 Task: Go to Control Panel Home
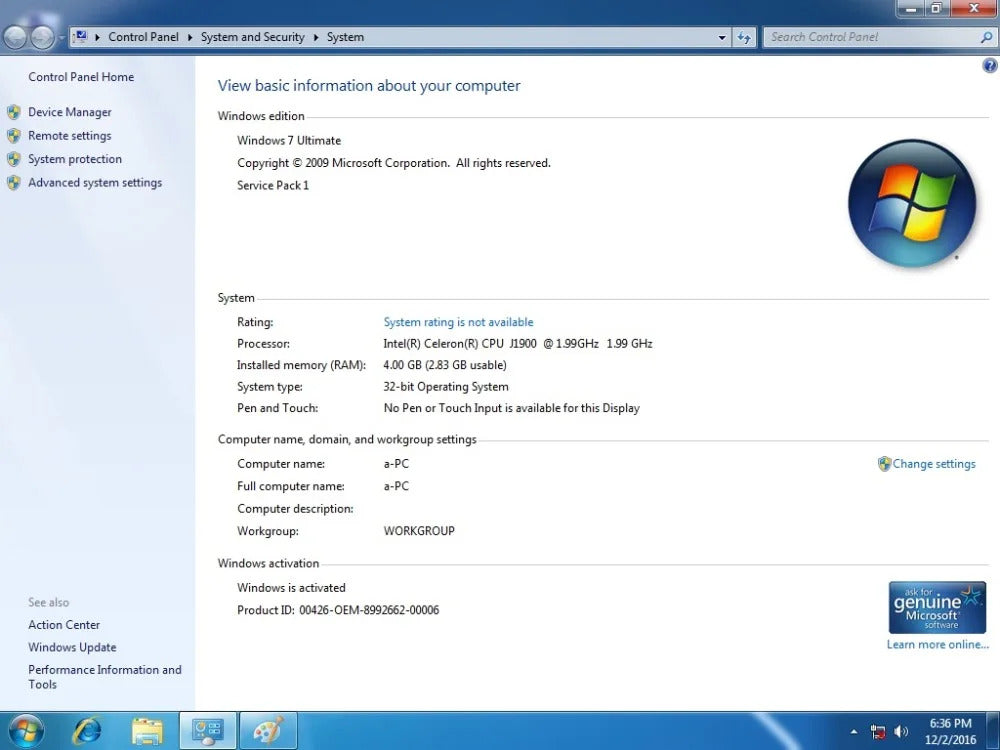pos(80,77)
